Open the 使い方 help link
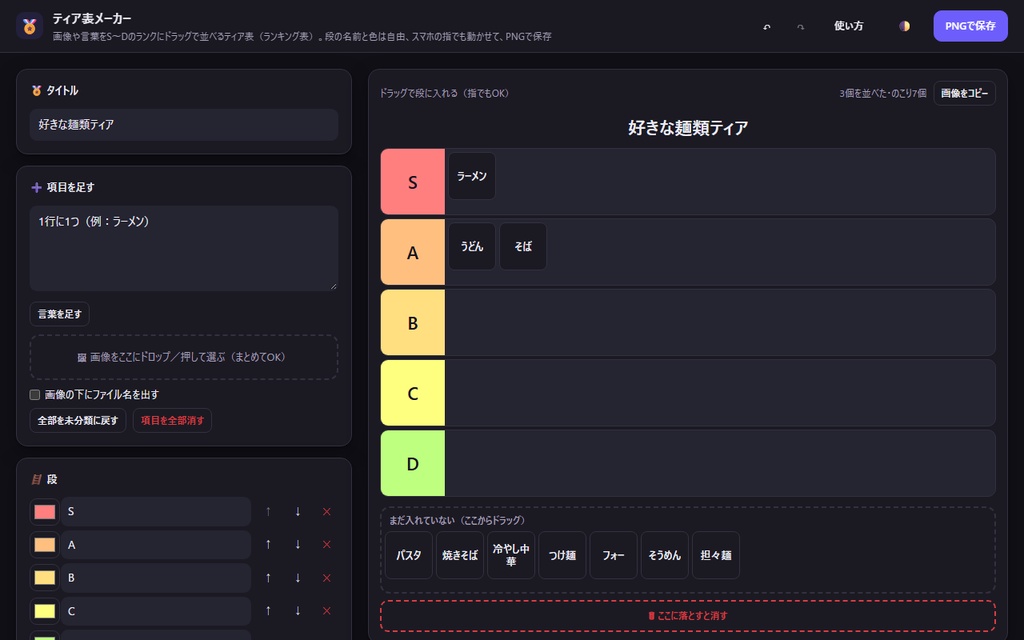The width and height of the screenshot is (1024, 640). tap(848, 26)
